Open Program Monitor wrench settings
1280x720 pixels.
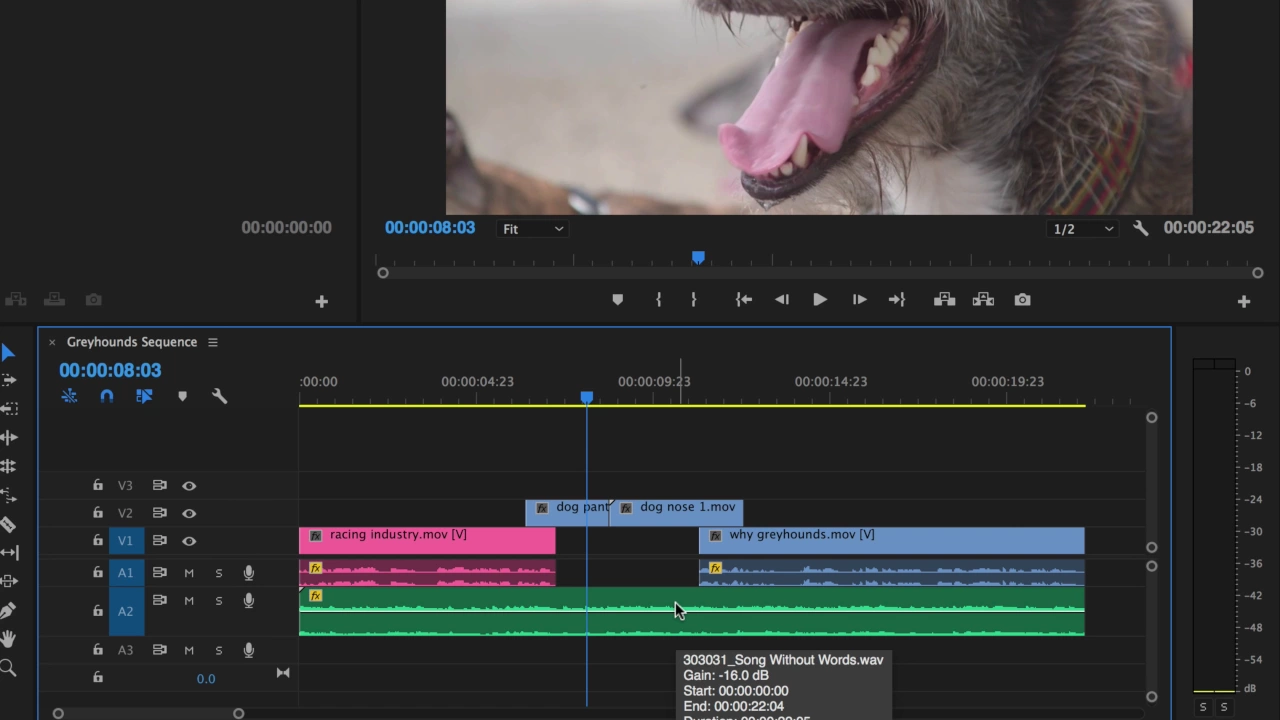pos(1140,228)
